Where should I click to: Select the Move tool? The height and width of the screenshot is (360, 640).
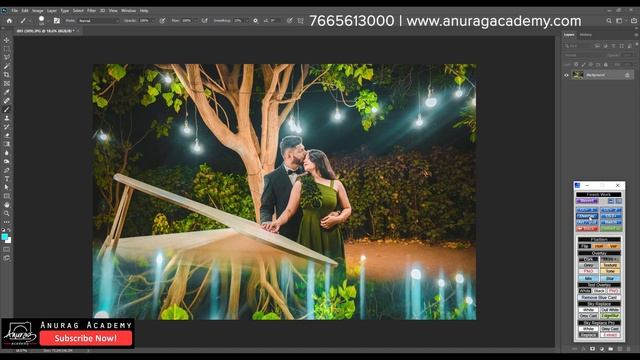(x=7, y=40)
